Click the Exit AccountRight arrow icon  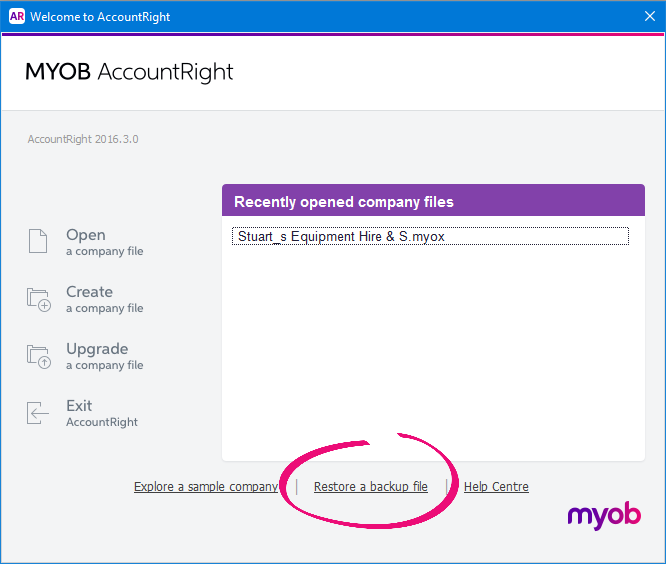coord(38,413)
